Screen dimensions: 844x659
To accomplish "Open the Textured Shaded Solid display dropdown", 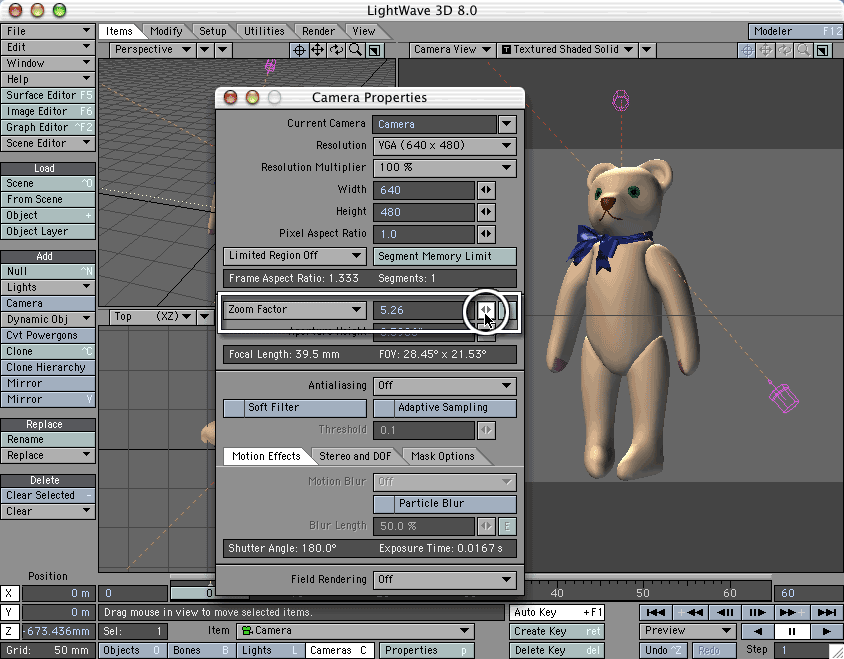I will coord(568,50).
